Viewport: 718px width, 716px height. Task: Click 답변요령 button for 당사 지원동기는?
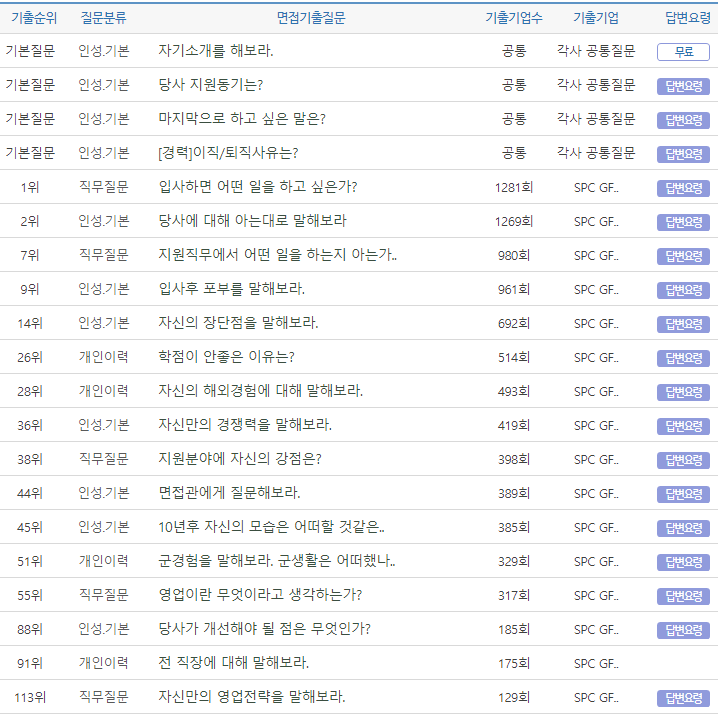coord(683,86)
